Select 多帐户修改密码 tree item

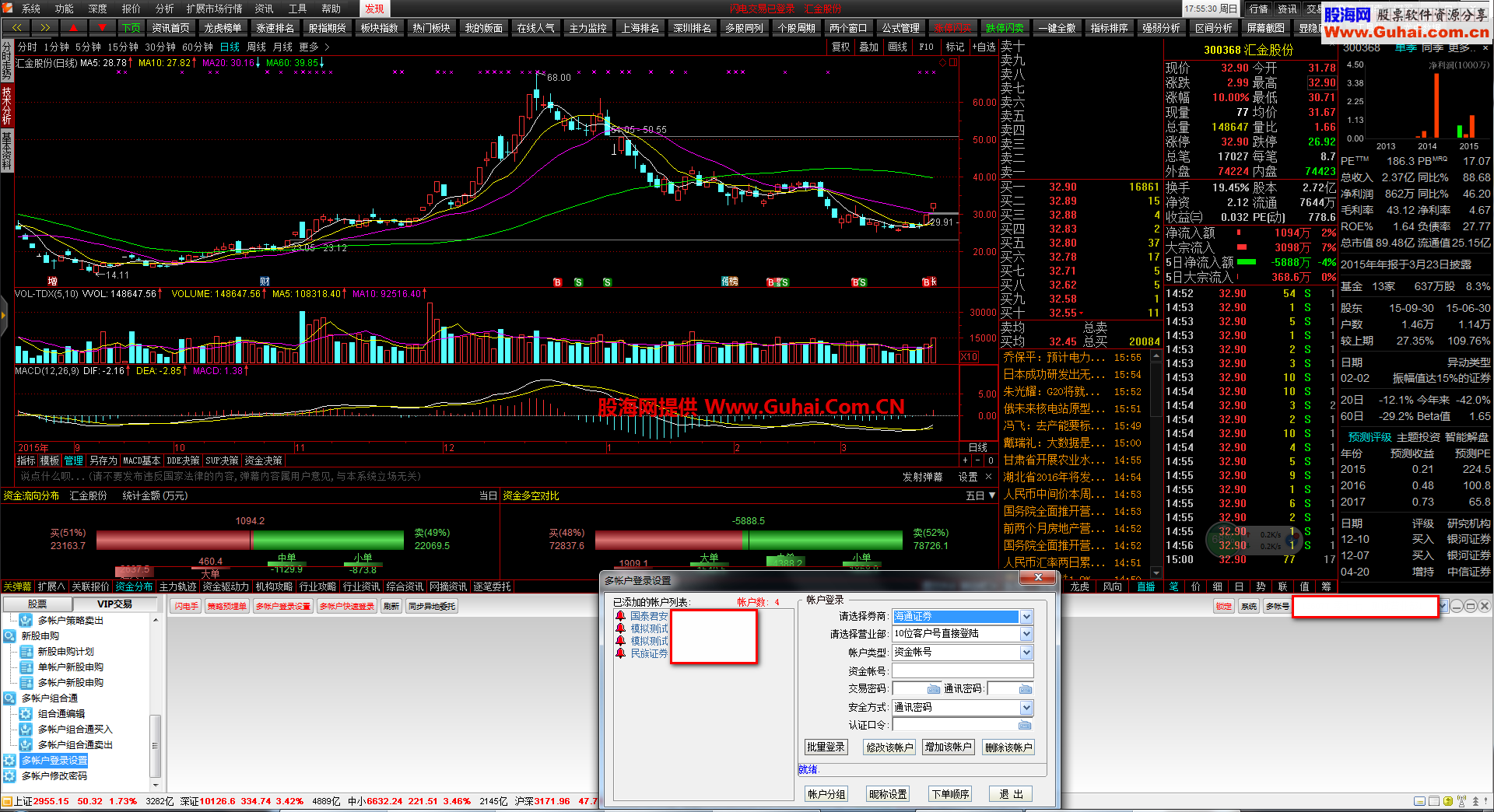click(x=54, y=776)
